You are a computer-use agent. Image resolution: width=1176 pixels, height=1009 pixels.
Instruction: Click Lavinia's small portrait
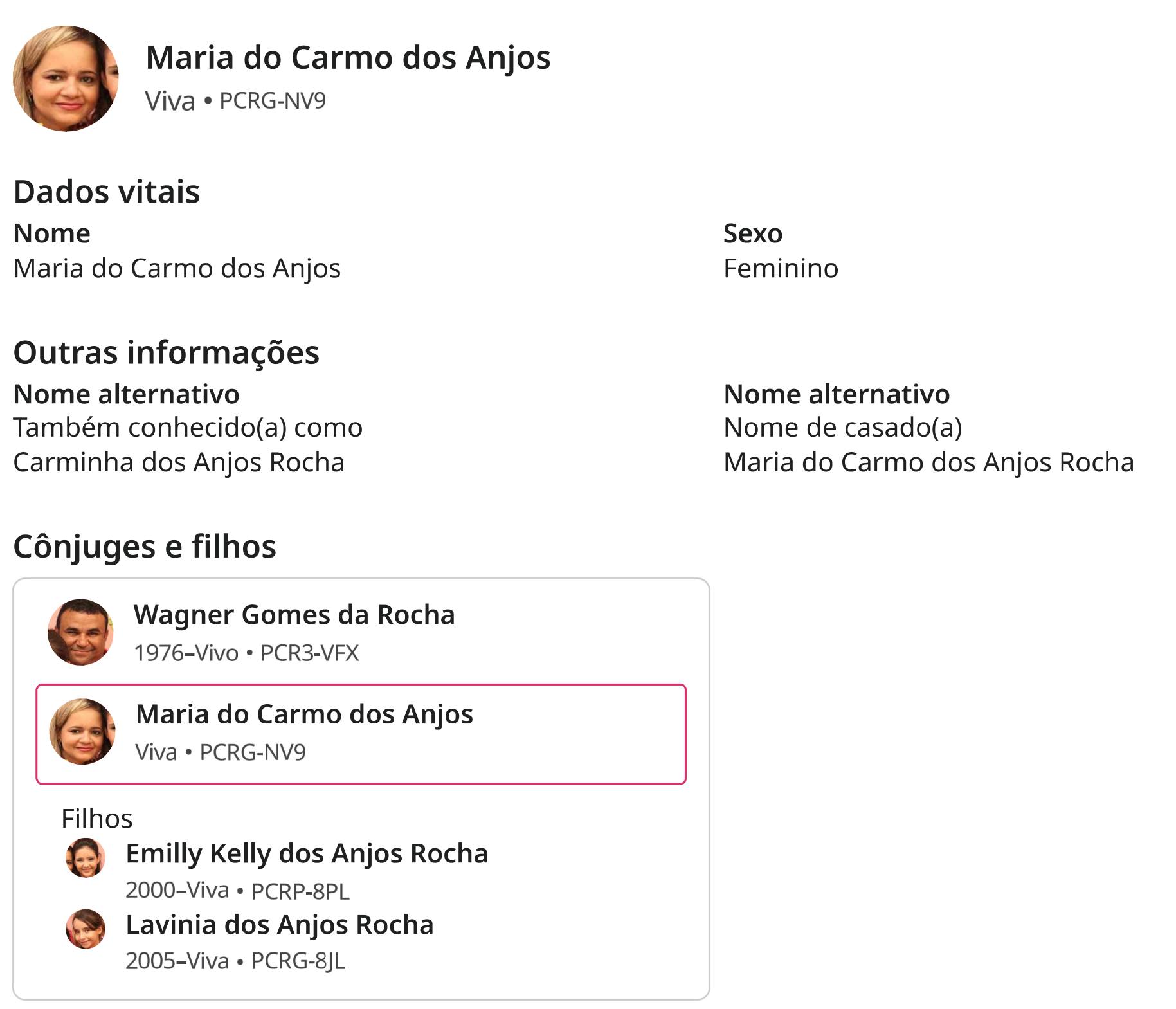click(86, 929)
